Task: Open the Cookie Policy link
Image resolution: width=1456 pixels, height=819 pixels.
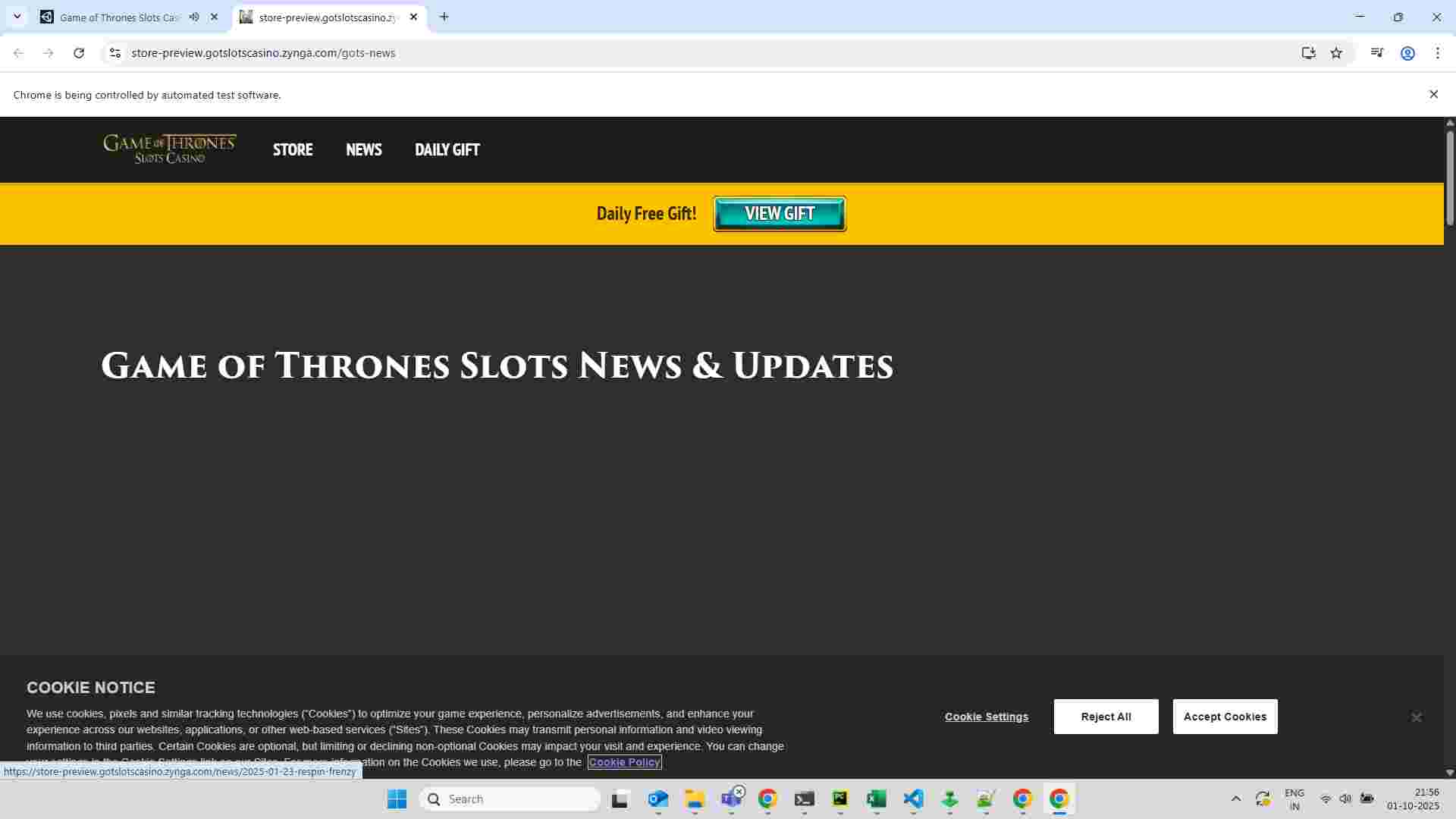Action: [x=624, y=762]
